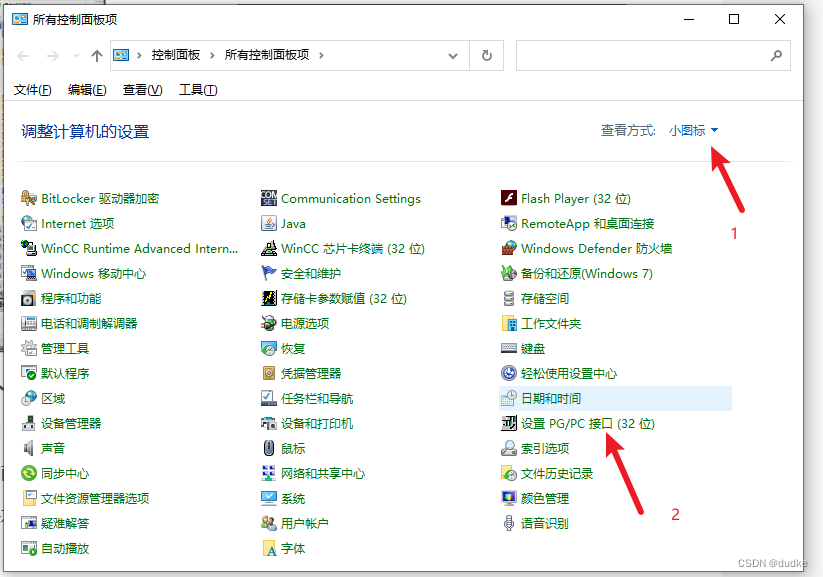Click the RemoteApp 和桌面连接 icon

pos(509,224)
